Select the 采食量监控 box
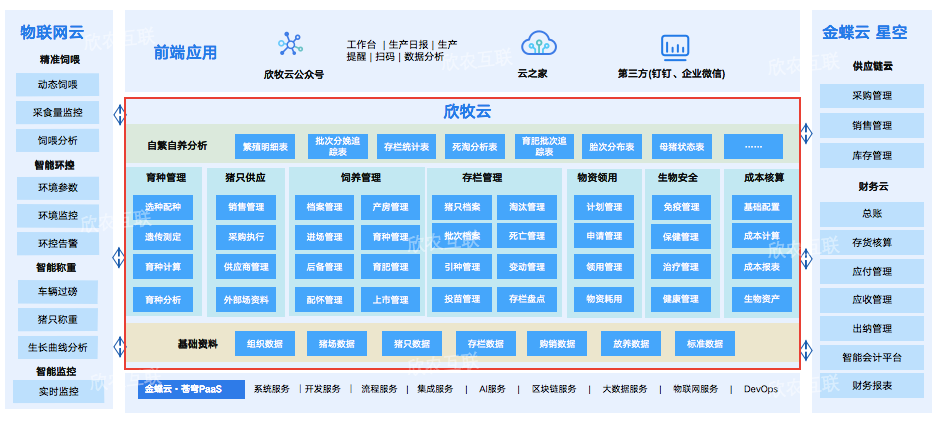Screen dimensions: 942x424 click(58, 112)
